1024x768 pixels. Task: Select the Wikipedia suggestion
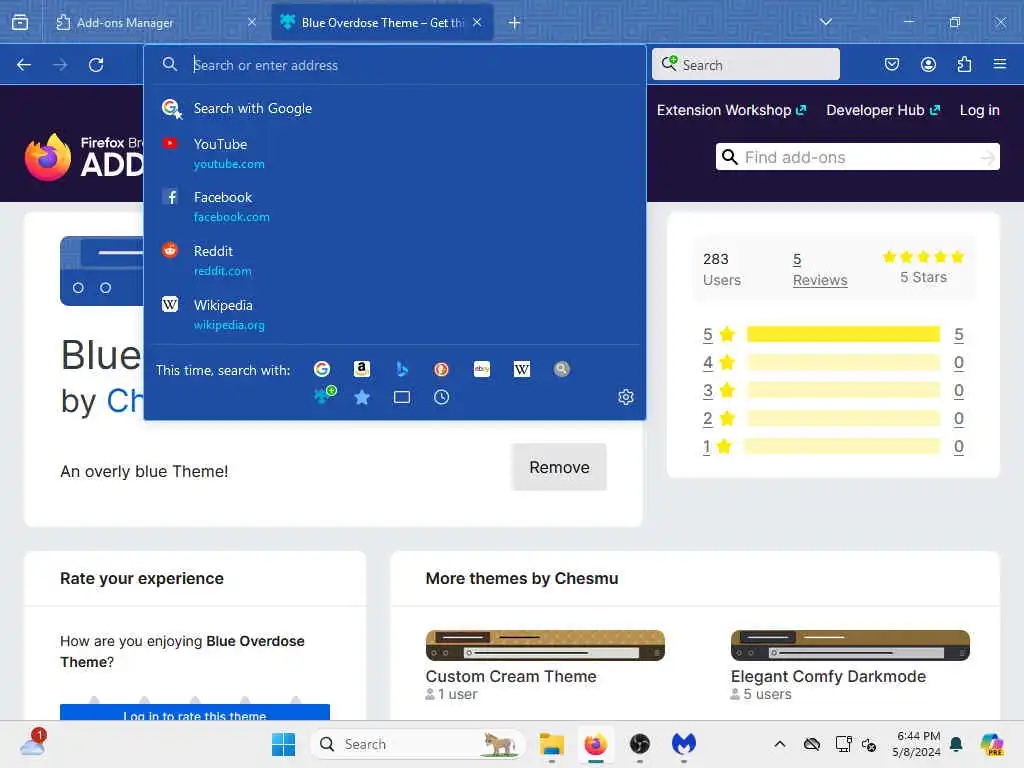395,315
